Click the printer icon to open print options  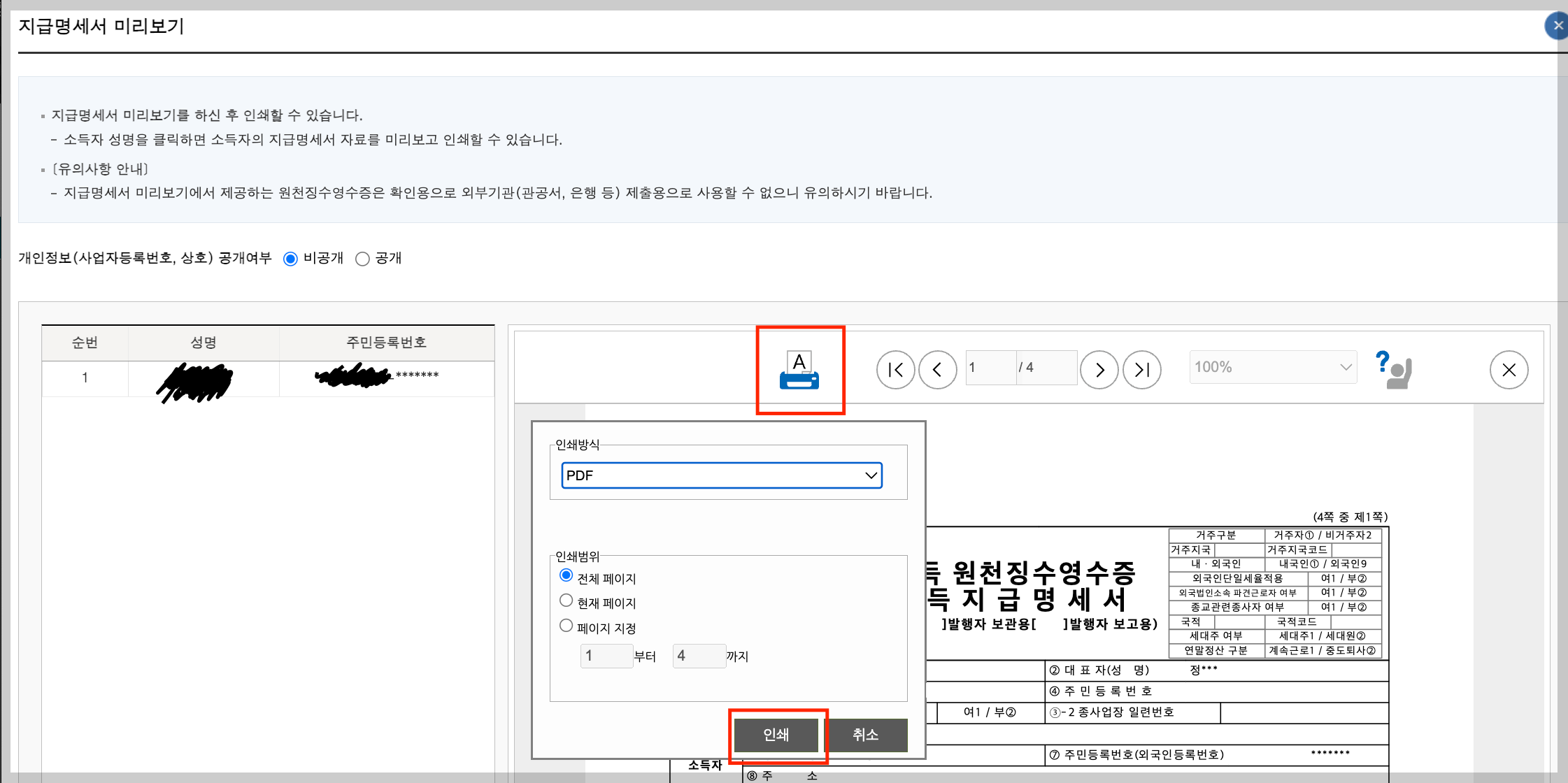pos(800,370)
